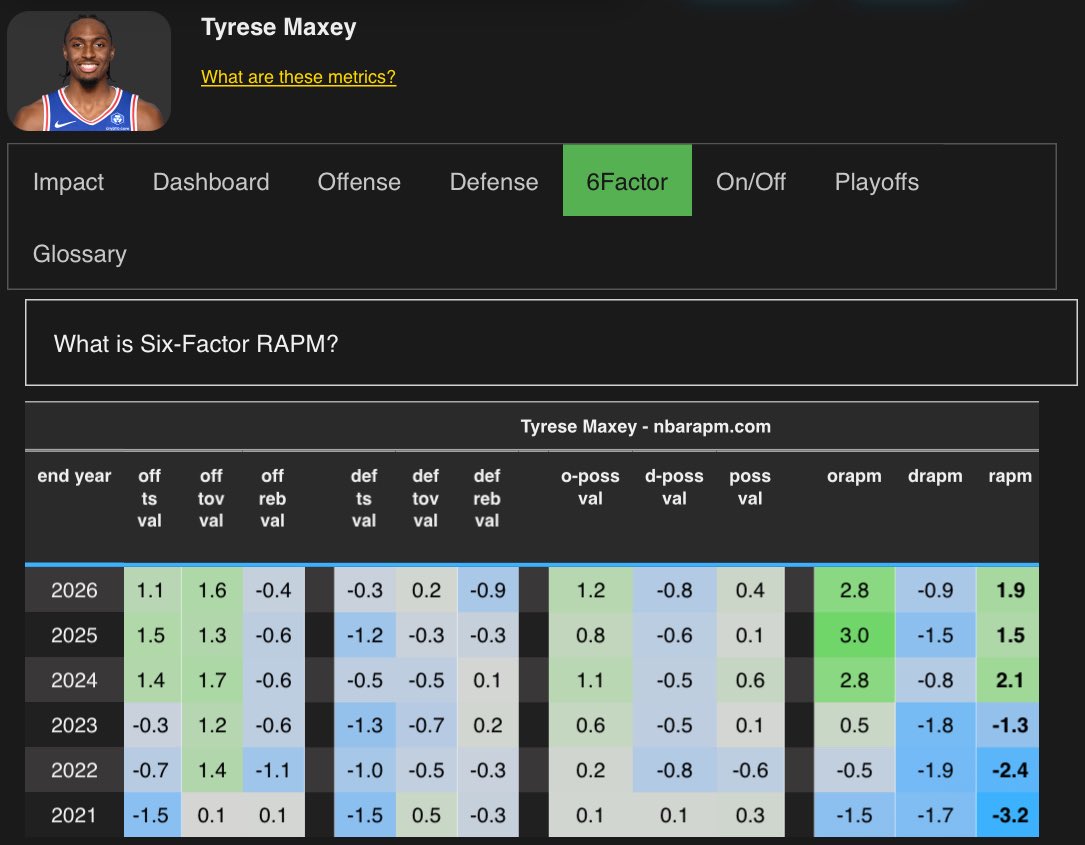Click the 1.7 off tov cell for 2024

[212, 680]
